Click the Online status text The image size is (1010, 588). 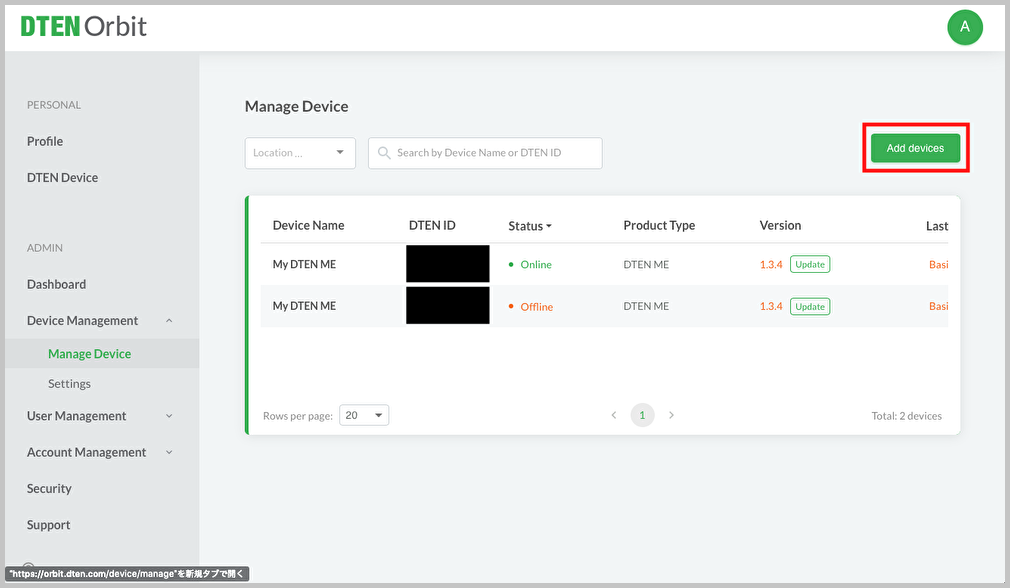[x=536, y=264]
